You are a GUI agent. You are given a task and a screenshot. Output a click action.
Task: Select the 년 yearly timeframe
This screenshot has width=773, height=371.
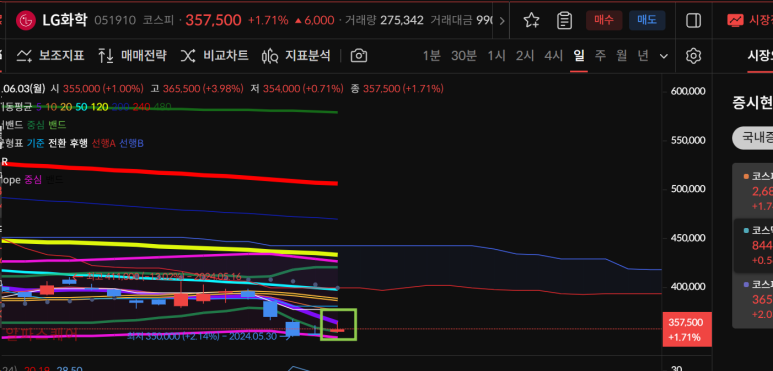click(x=643, y=56)
